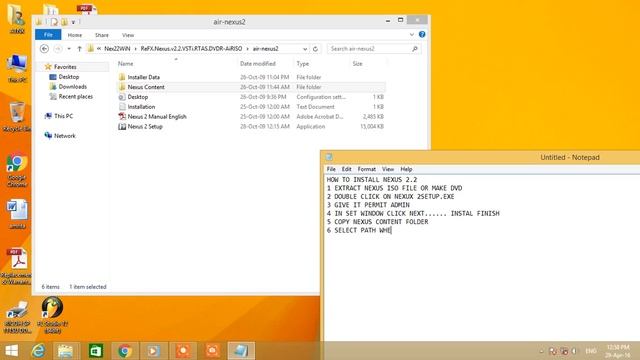Open the Windows Store taskbar icon
Viewport: 640px width, 360px height.
point(96,351)
